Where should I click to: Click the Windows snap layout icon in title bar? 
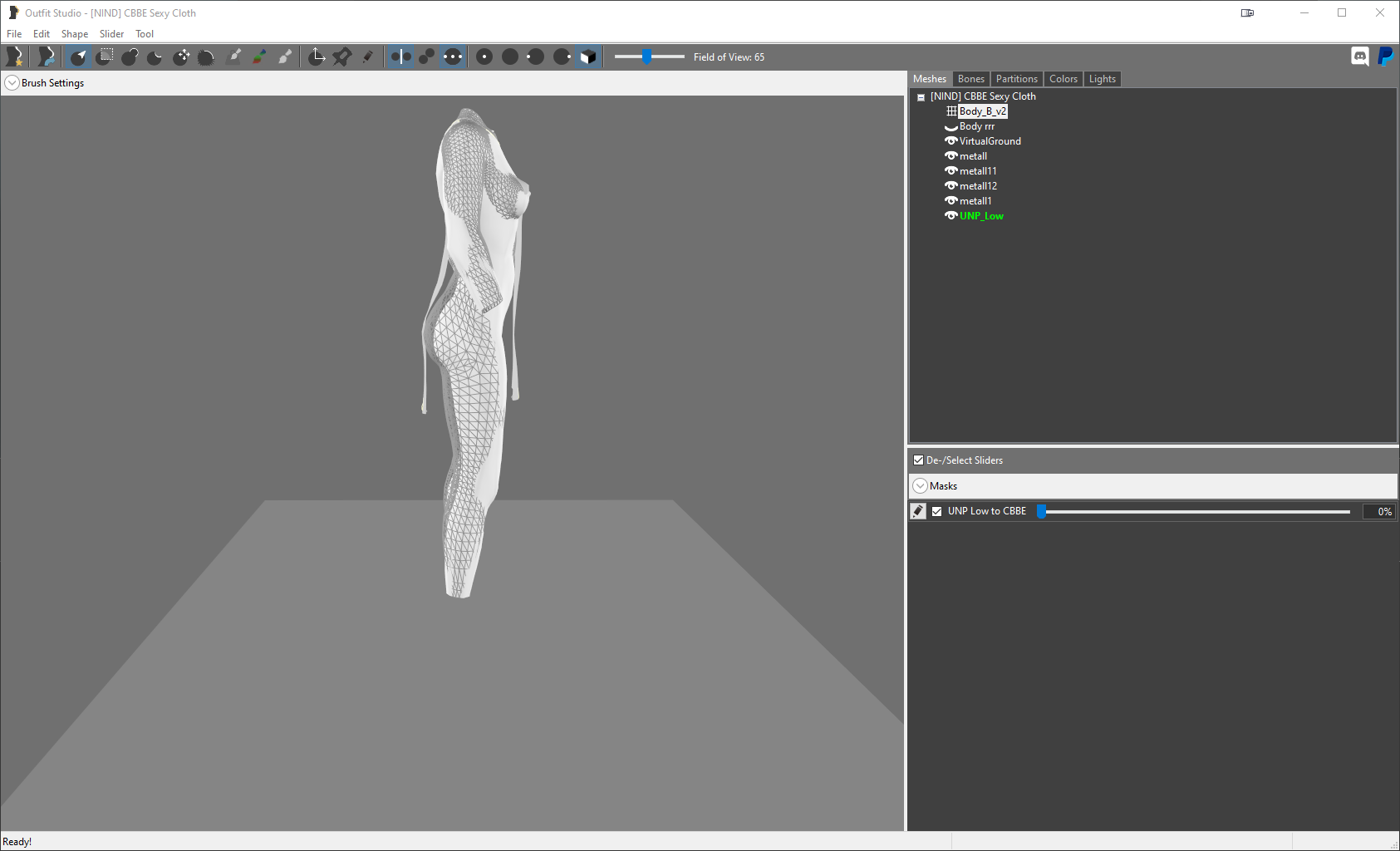pos(1247,13)
